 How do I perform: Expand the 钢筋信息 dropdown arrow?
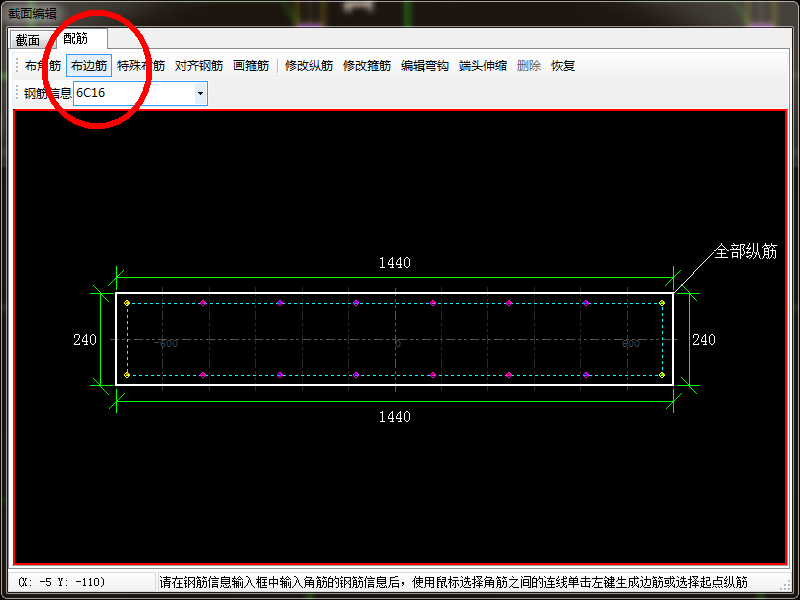[x=200, y=93]
